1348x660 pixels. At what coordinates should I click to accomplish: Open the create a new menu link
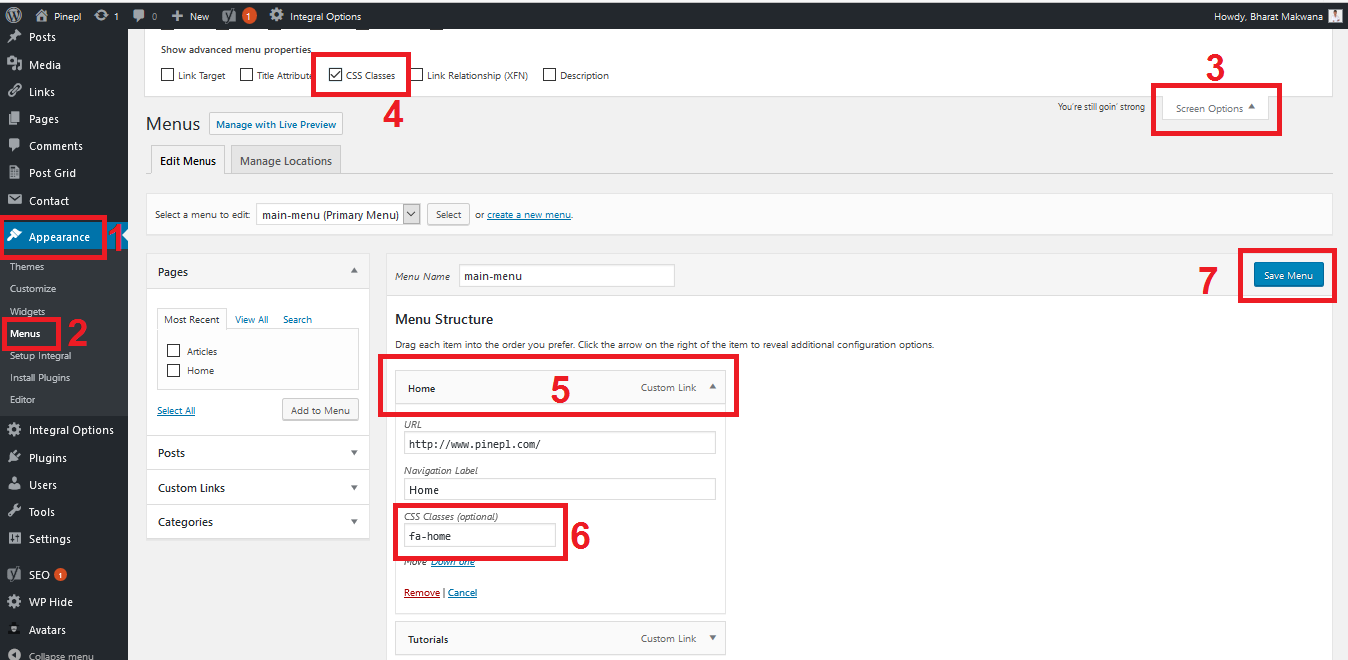click(x=528, y=213)
